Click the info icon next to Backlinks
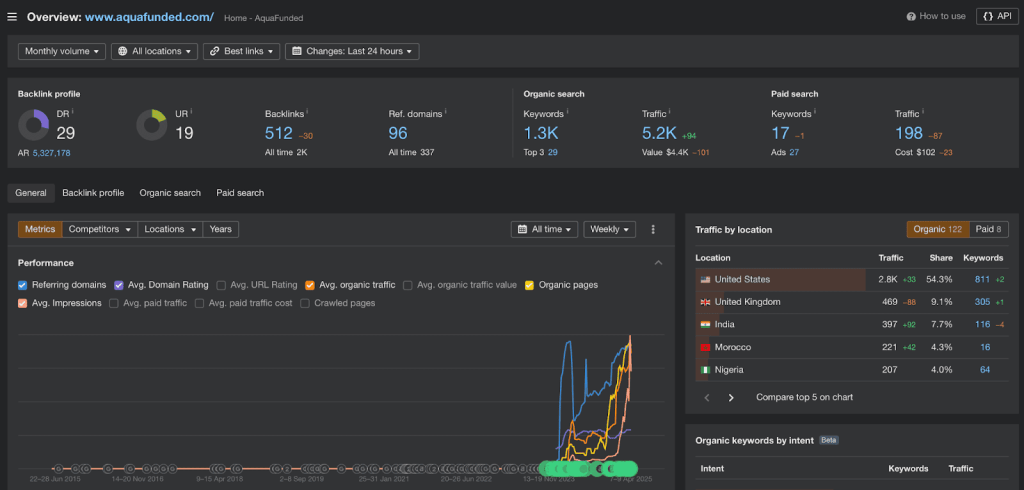This screenshot has height=490, width=1024. pos(308,112)
